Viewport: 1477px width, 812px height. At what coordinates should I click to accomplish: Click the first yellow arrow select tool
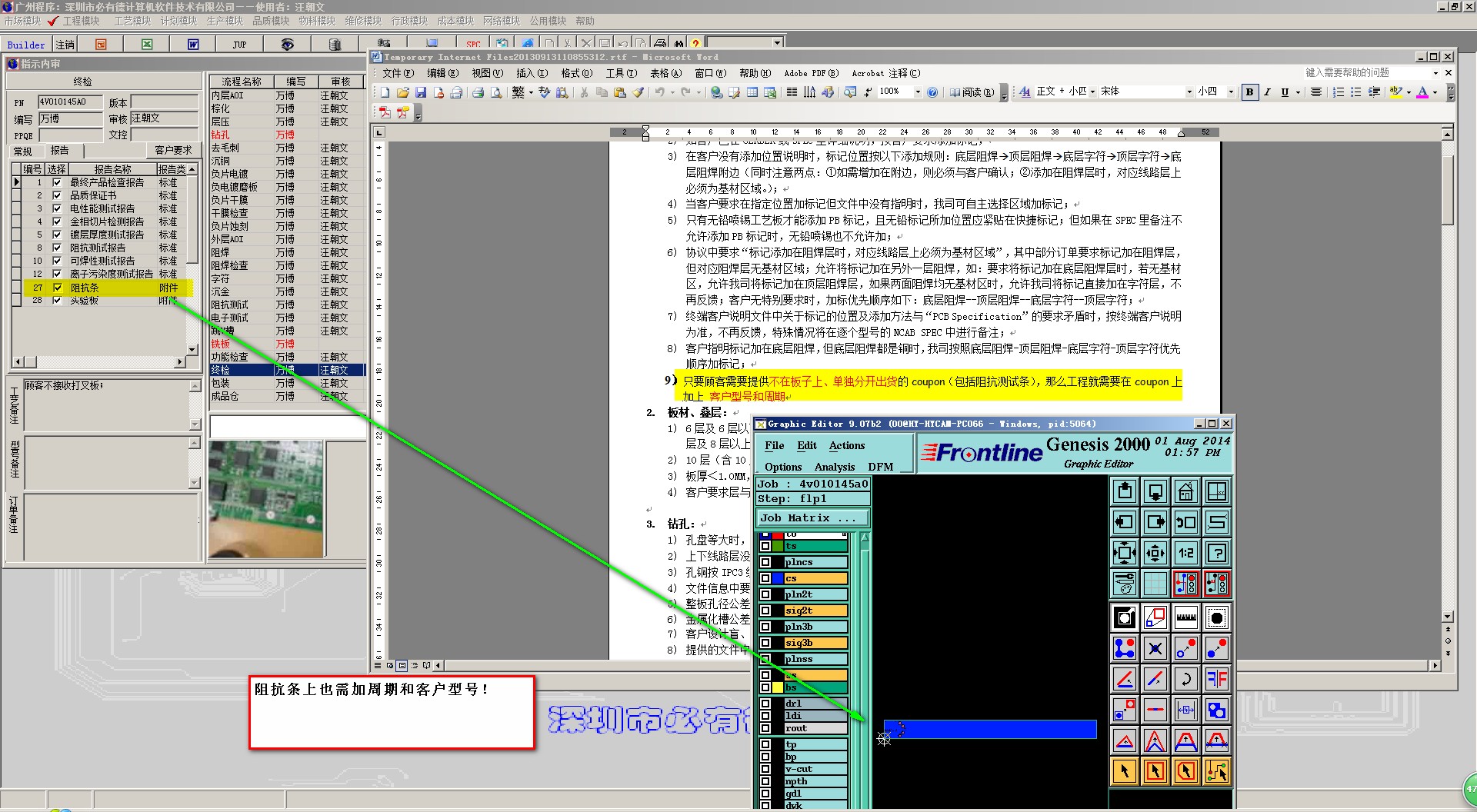[x=1125, y=771]
